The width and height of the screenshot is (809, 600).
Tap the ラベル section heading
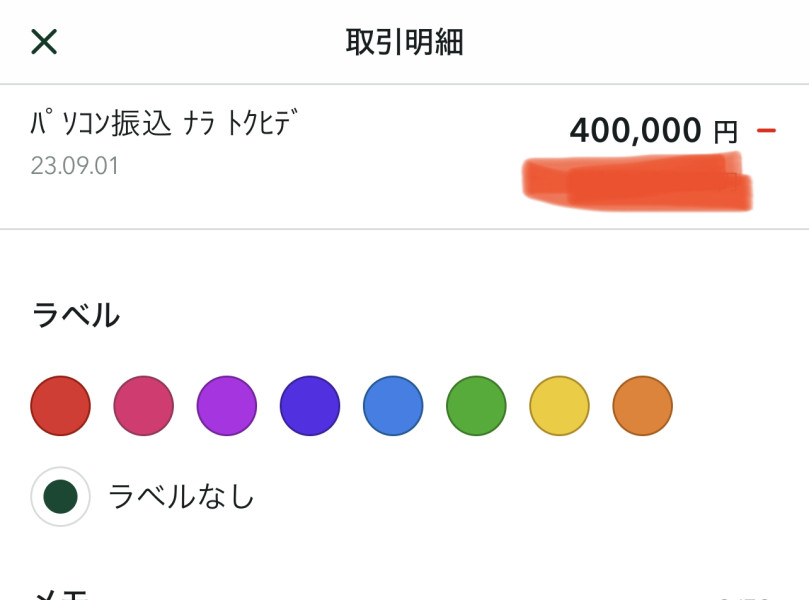pos(76,316)
